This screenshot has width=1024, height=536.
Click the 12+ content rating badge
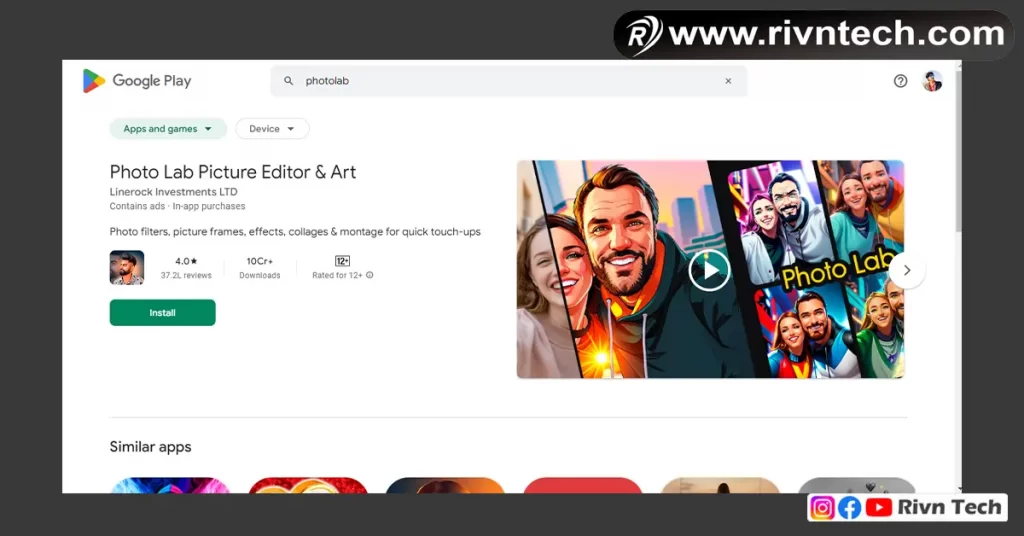click(x=342, y=261)
